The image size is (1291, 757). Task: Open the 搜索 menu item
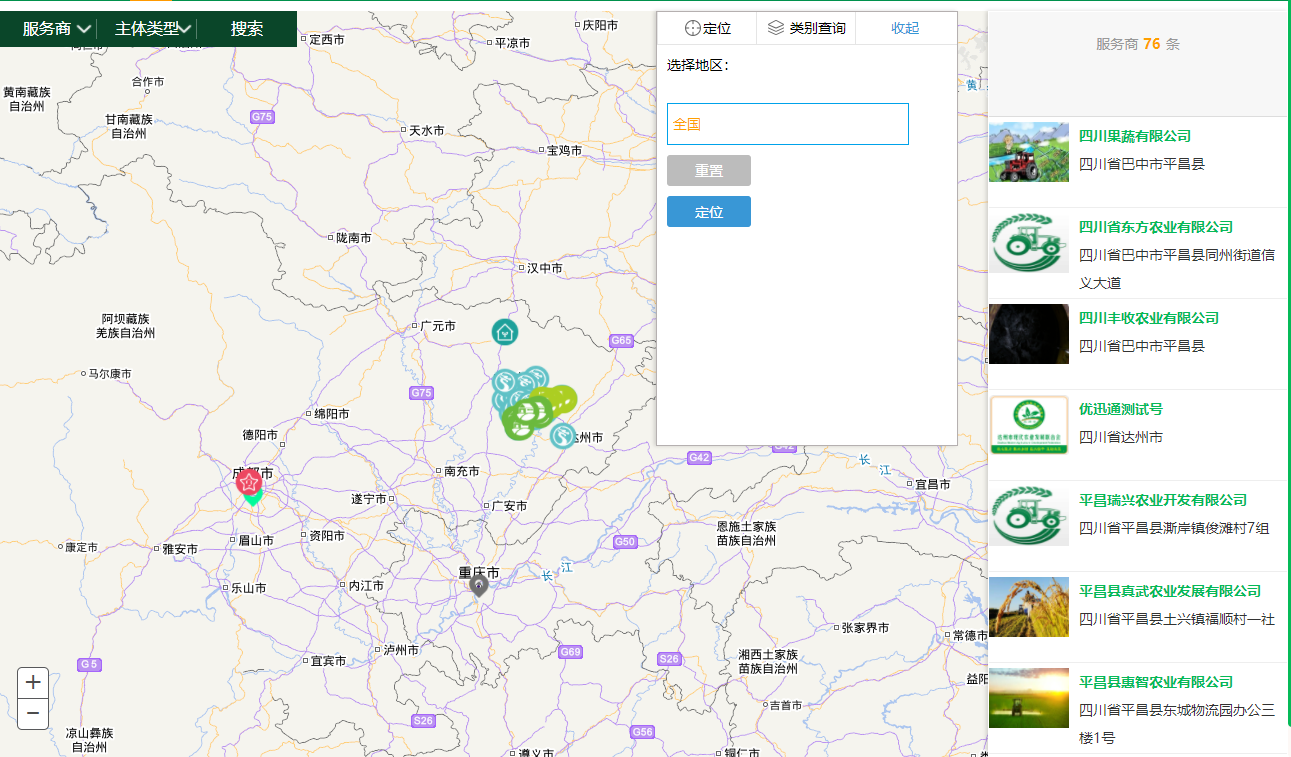[x=247, y=29]
